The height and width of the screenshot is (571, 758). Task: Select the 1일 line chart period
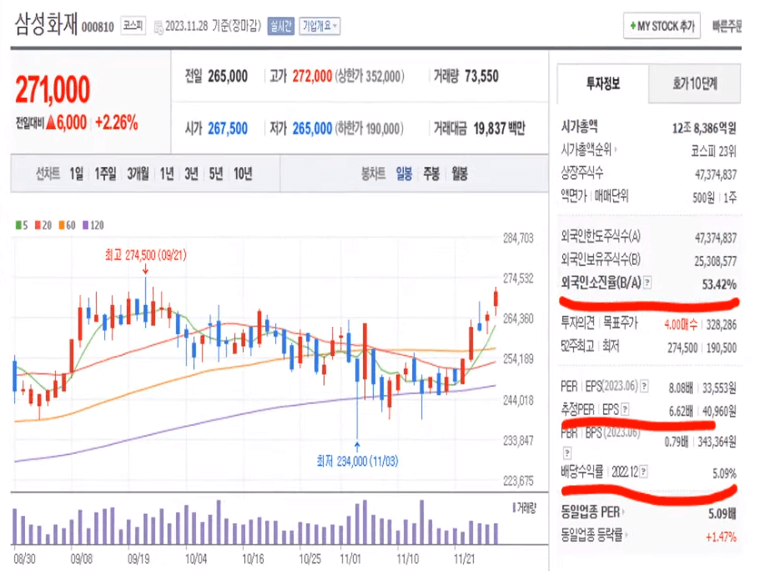[x=76, y=173]
